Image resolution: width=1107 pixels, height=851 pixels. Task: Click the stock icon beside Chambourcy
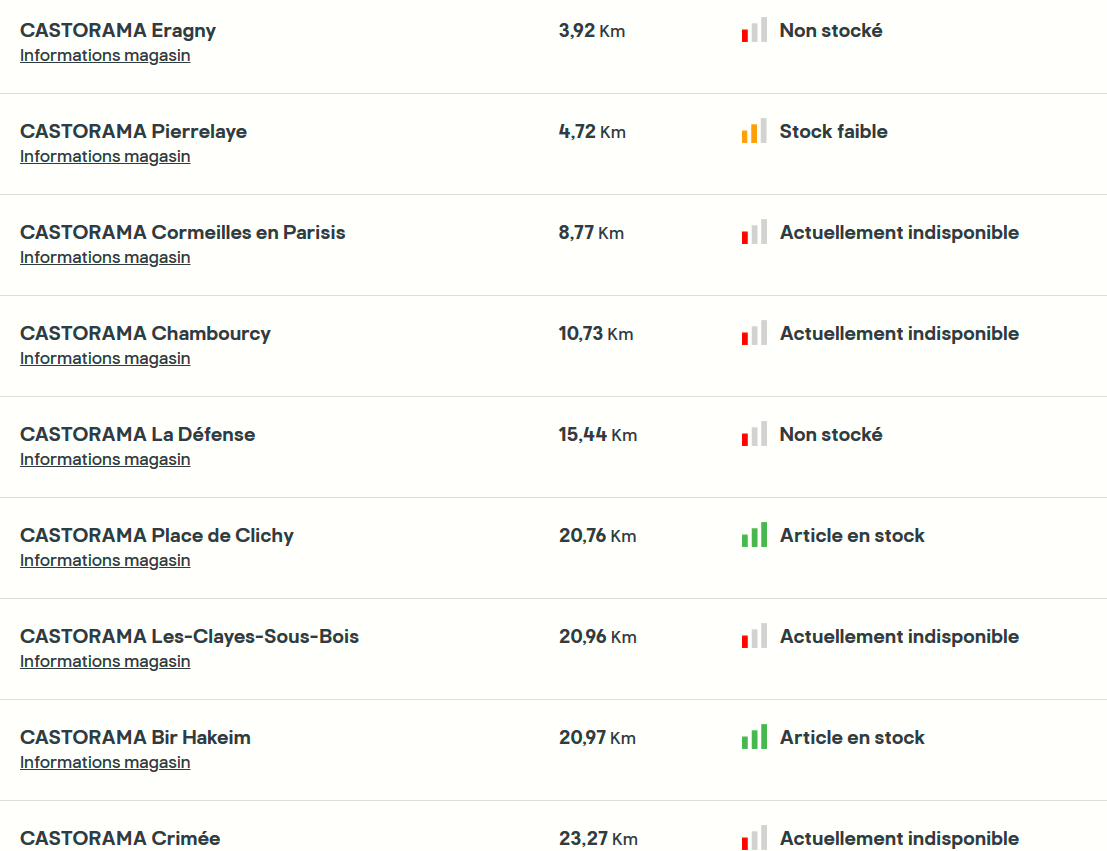tap(754, 334)
